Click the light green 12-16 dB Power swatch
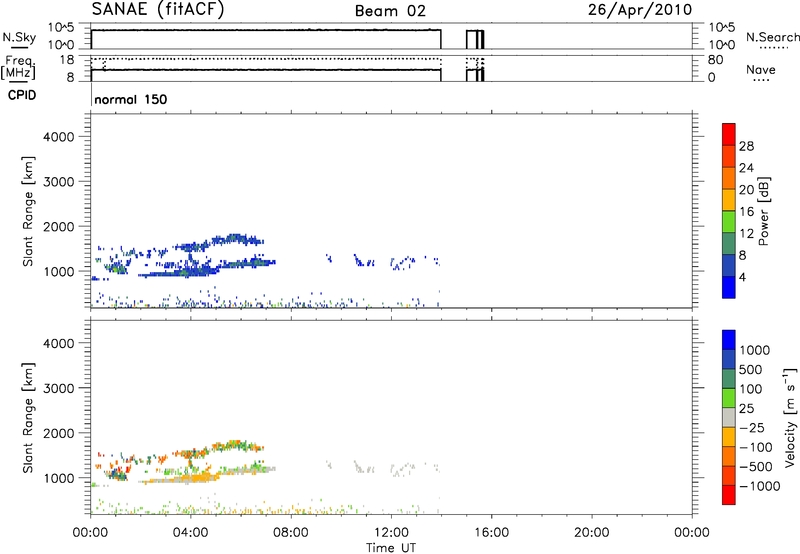The image size is (800, 554). point(729,221)
